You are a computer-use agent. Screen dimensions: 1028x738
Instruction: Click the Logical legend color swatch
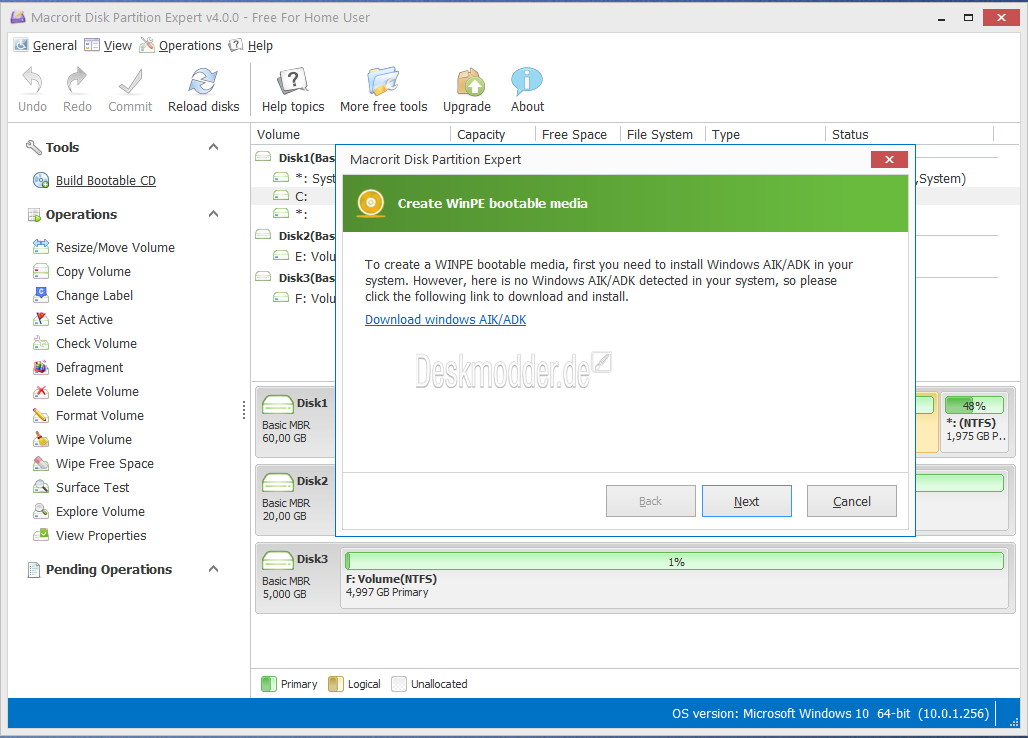pyautogui.click(x=335, y=684)
